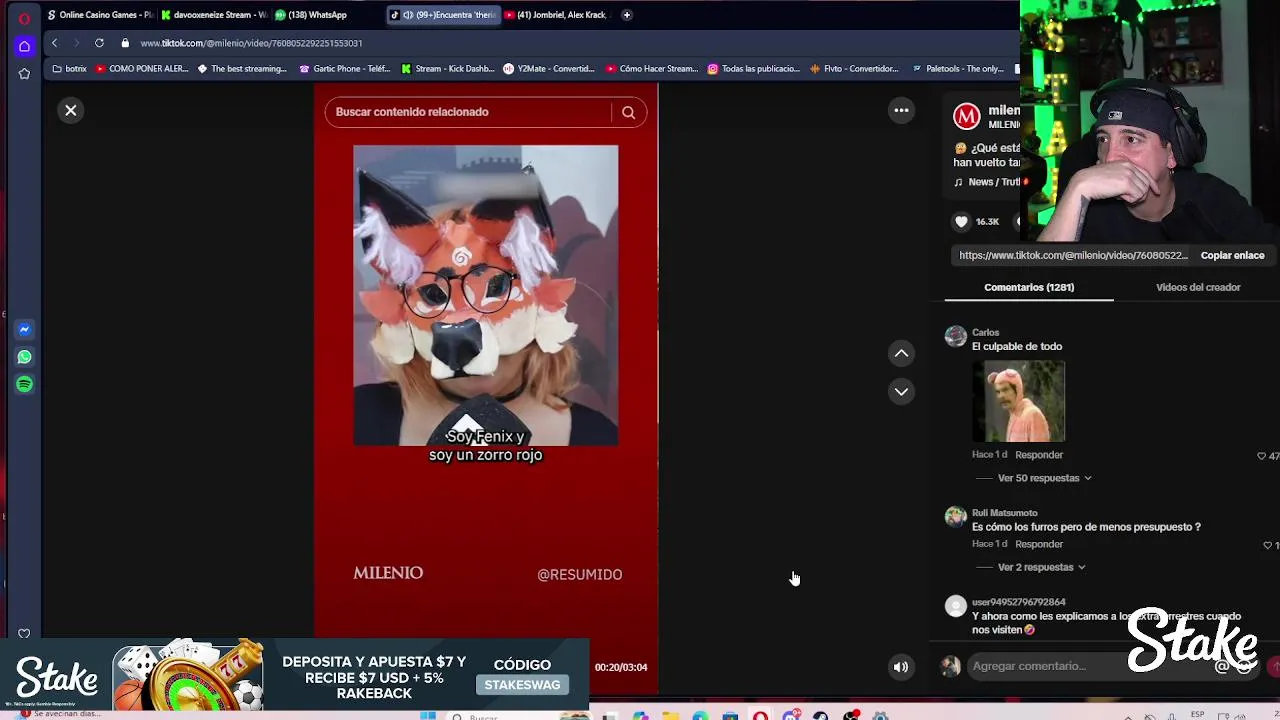1280x720 pixels.
Task: Reload the page with refresh icon
Action: pyautogui.click(x=99, y=43)
